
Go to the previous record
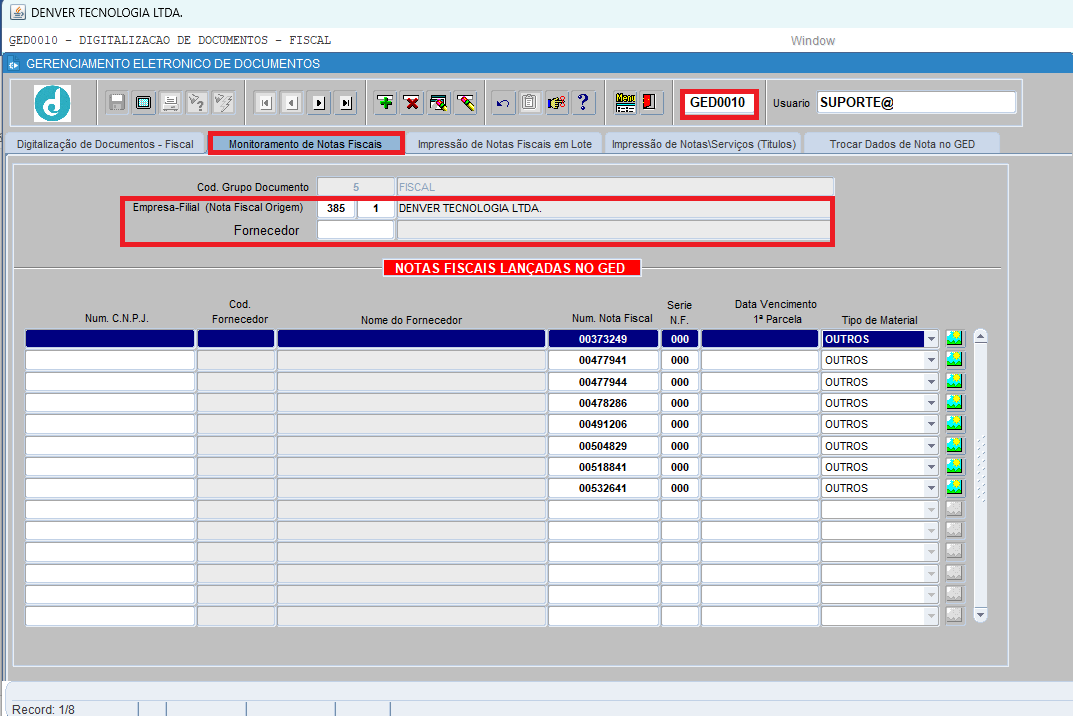(x=292, y=103)
